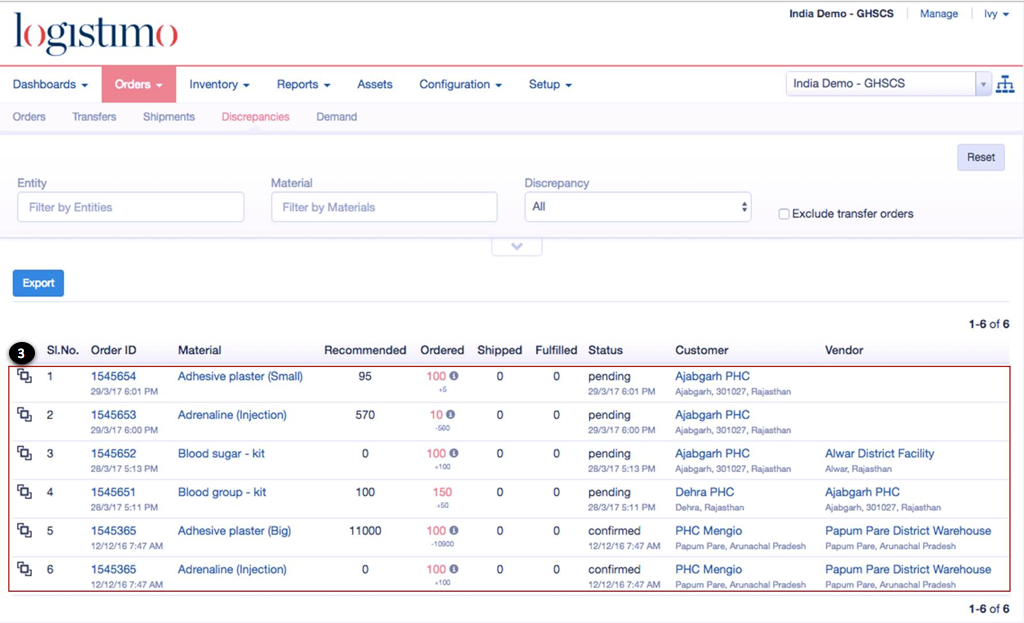Click the row icon for order 1545651

pos(24,491)
